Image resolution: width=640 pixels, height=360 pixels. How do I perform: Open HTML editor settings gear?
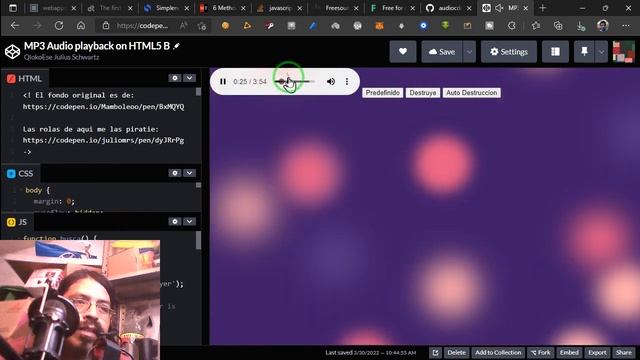175,78
